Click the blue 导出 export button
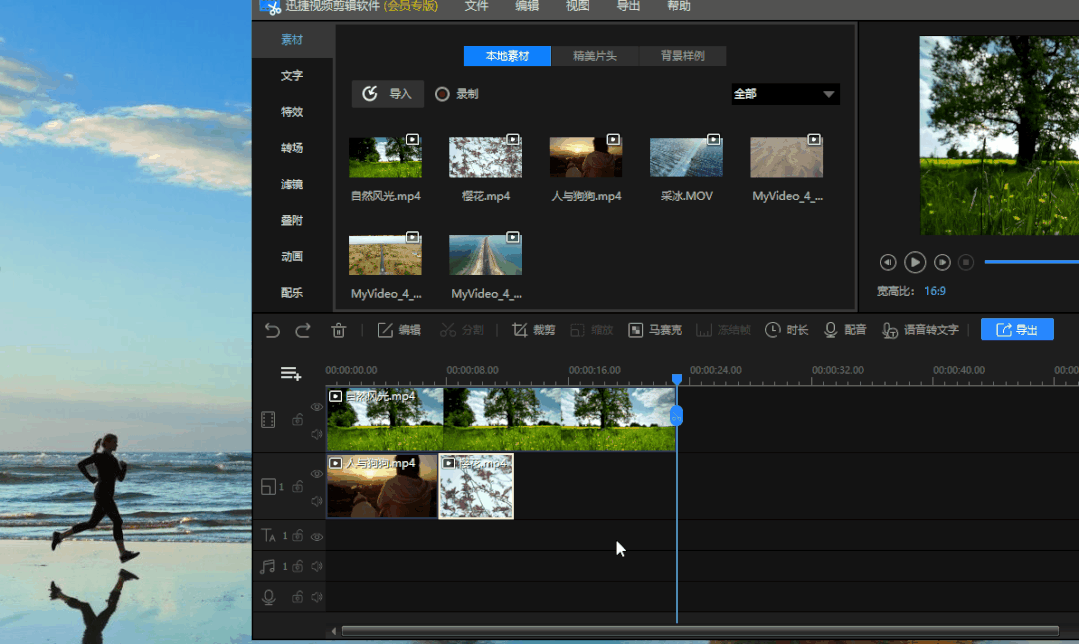This screenshot has width=1079, height=644. 1017,330
